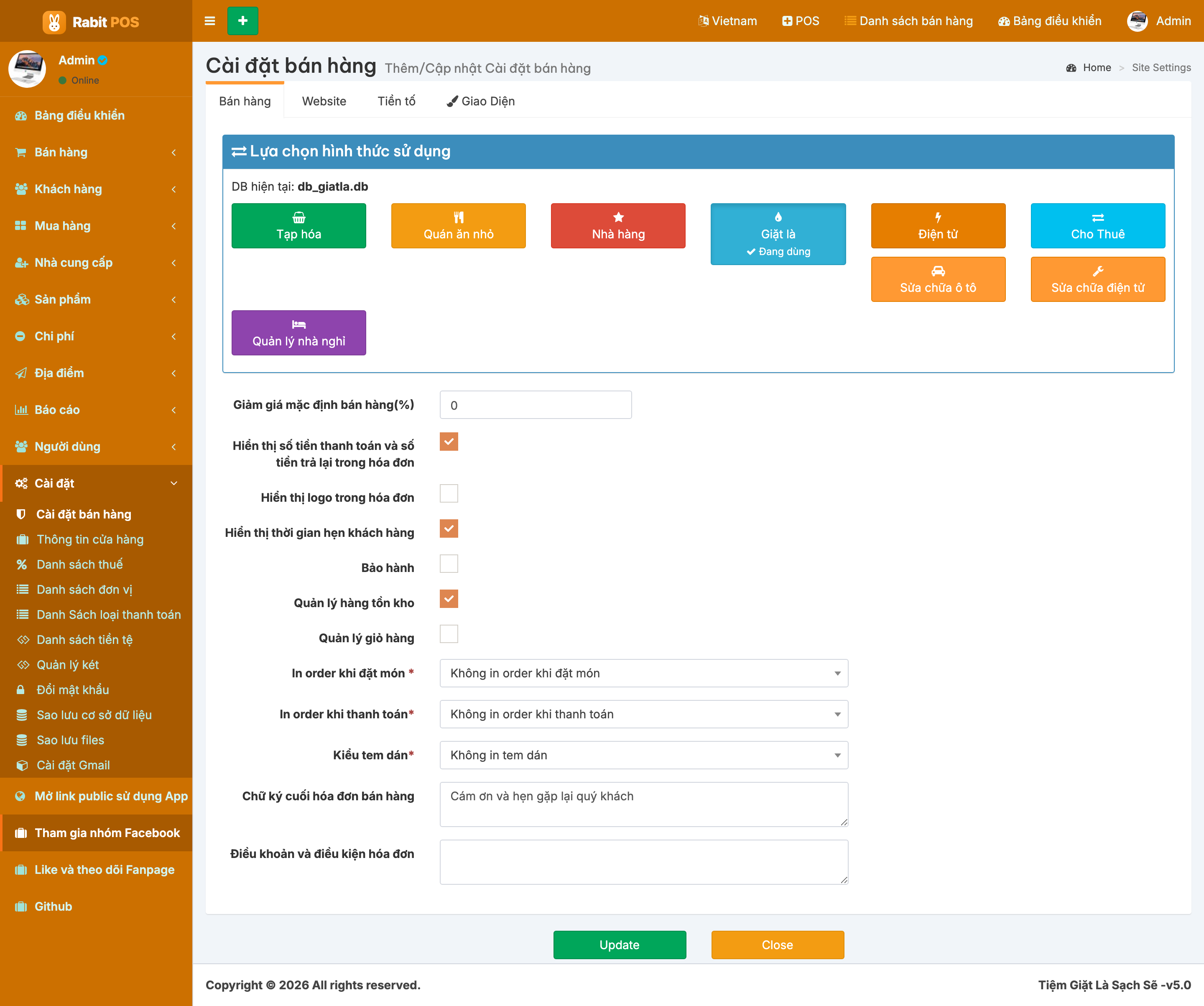Click the Sao lưu cơ sở dữ liệu database icon
The image size is (1204, 1006).
pos(22,715)
